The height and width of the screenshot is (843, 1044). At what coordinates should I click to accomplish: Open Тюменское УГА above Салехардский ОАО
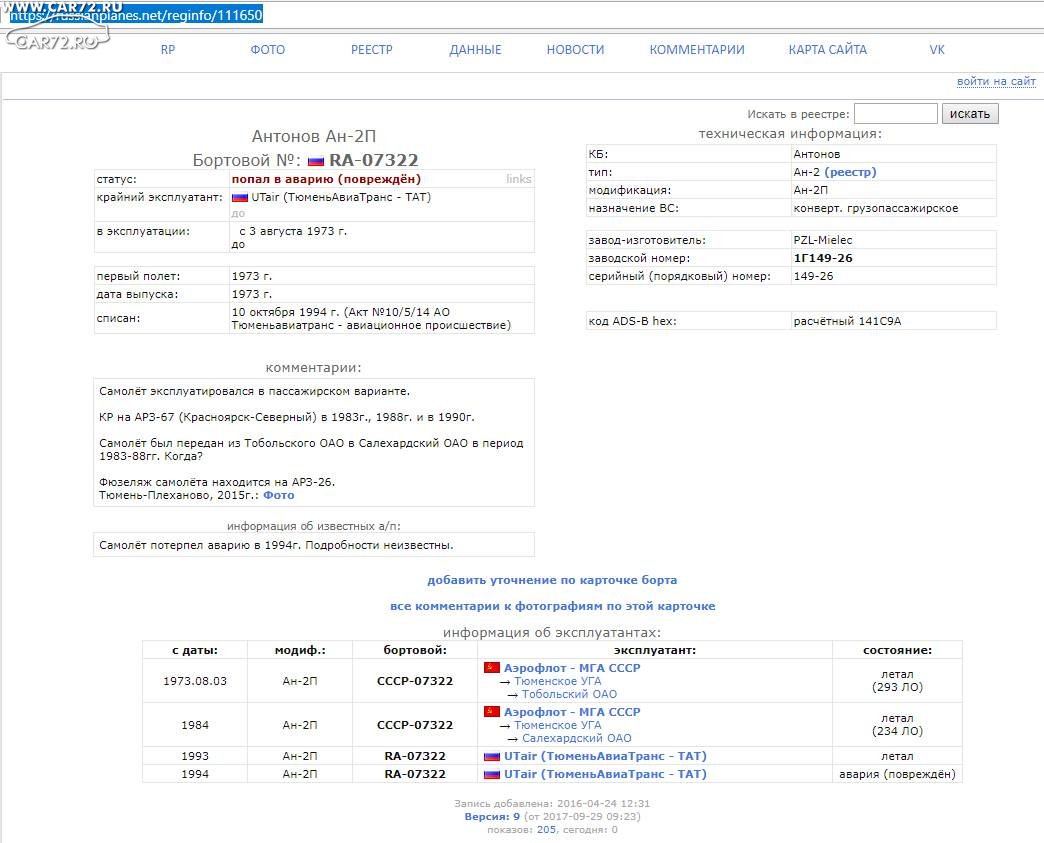coord(557,725)
